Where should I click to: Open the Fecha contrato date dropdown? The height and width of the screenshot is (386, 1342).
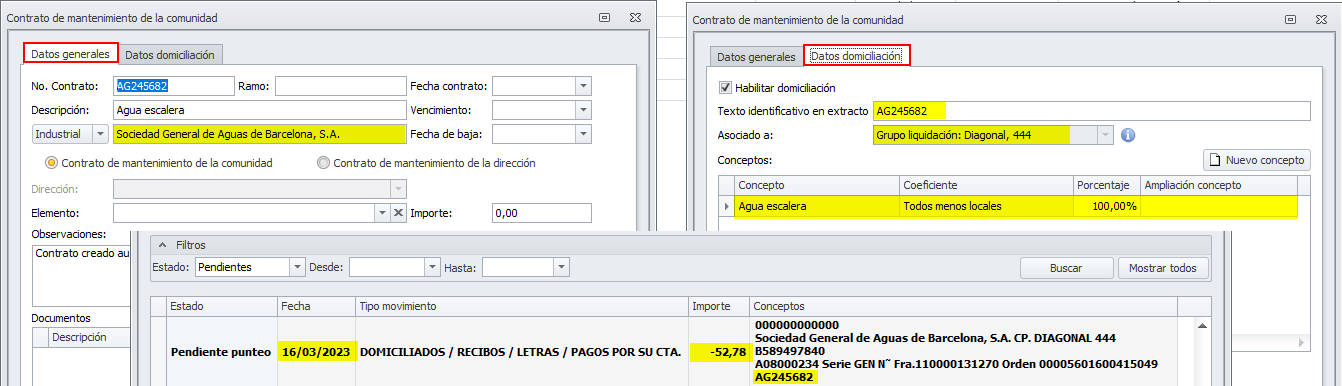point(583,86)
